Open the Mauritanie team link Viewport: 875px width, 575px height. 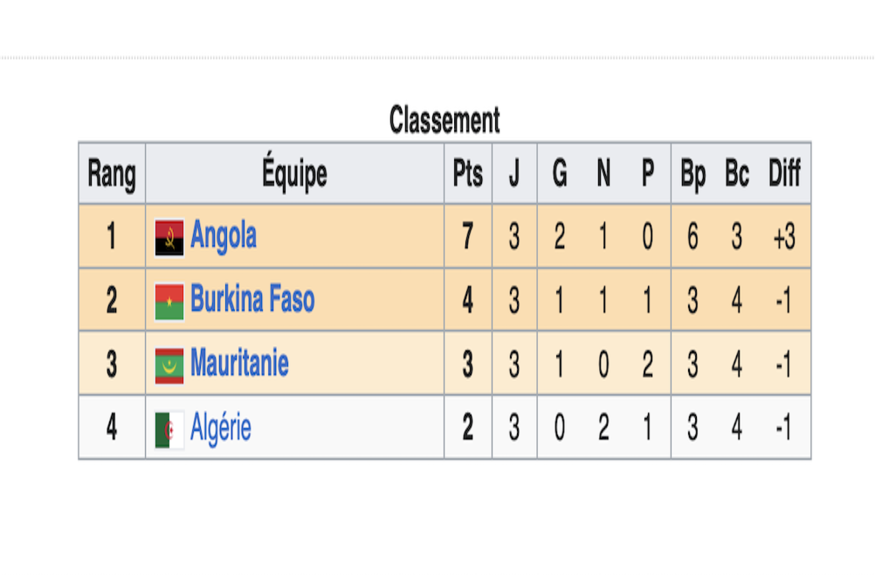(239, 363)
